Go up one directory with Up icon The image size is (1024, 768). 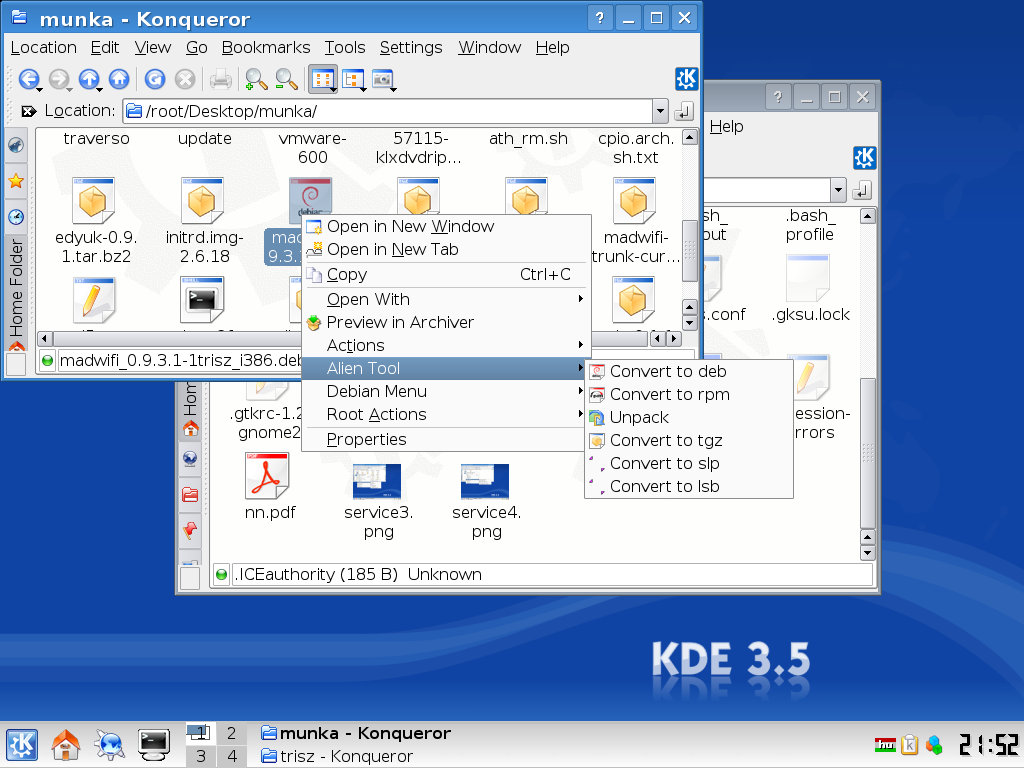[89, 79]
